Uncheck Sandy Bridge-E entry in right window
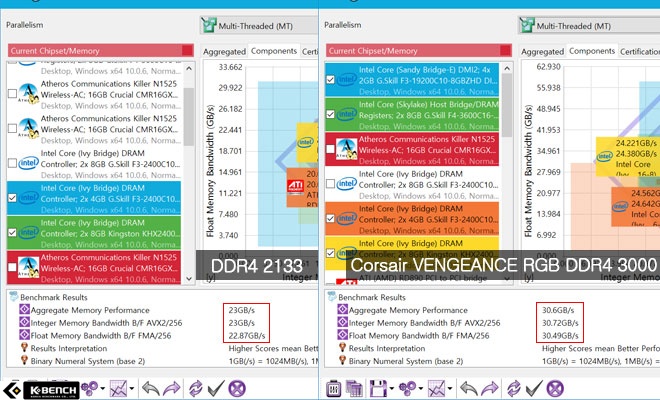This screenshot has height=400, width=660. click(330, 80)
